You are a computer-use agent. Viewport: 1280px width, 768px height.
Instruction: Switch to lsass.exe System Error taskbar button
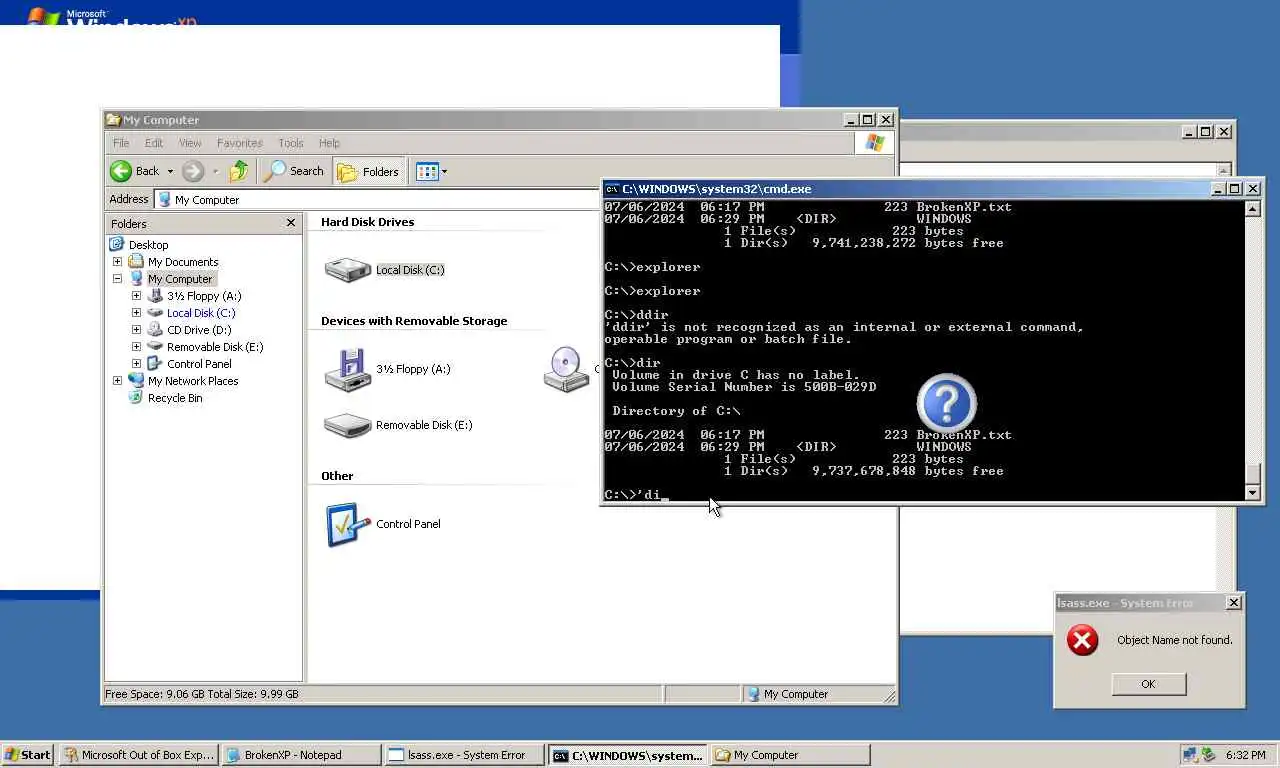click(464, 755)
